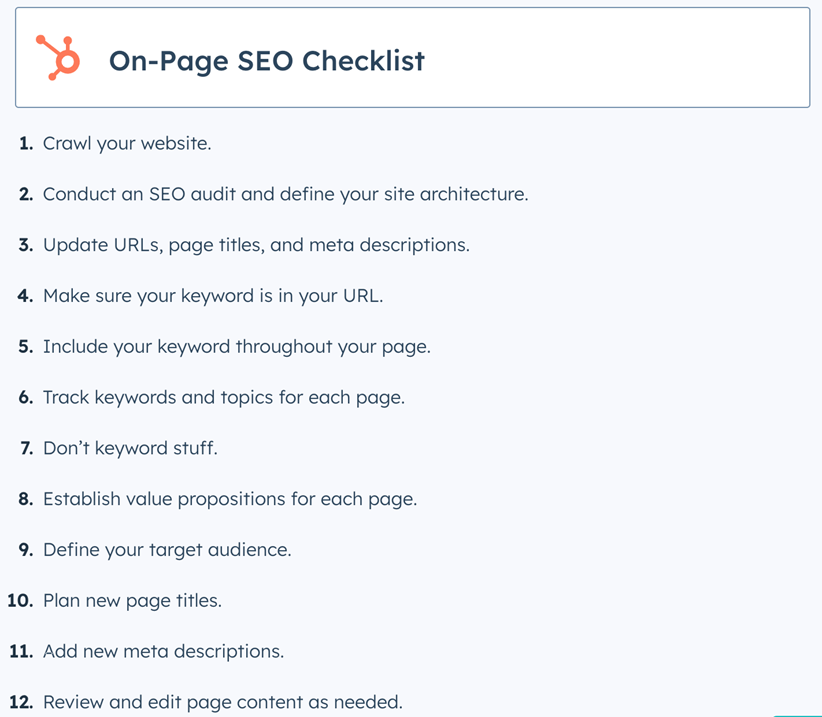Click 'Conduct an SEO audit' checklist item

point(285,194)
